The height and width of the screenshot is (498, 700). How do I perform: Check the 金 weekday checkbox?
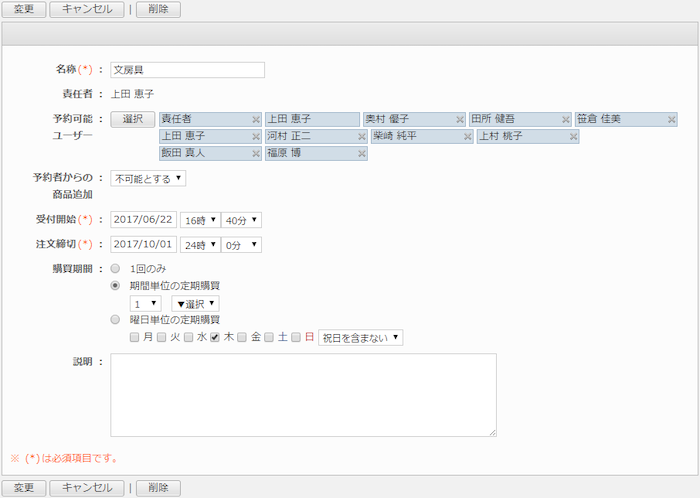pos(242,338)
